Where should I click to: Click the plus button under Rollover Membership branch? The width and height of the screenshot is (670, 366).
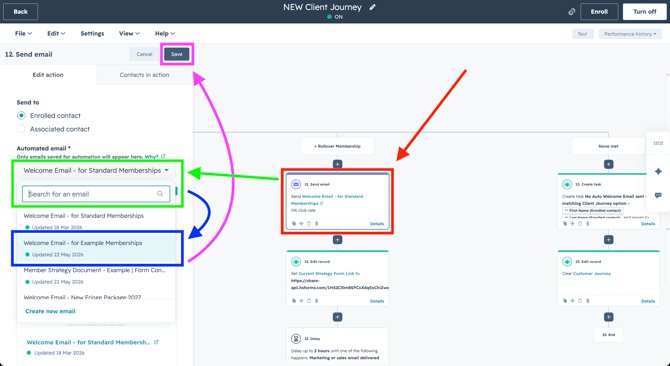pyautogui.click(x=338, y=164)
